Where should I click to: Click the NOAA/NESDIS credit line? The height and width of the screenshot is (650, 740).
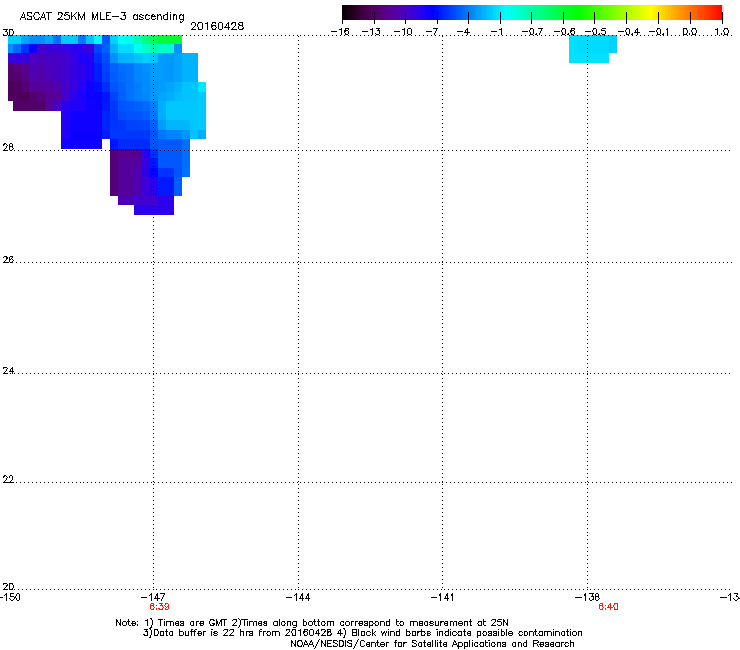click(x=432, y=644)
